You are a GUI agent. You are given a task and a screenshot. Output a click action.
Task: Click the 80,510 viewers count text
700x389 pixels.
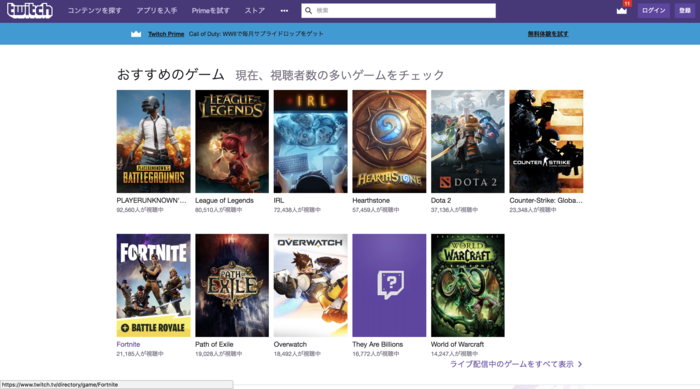click(219, 210)
